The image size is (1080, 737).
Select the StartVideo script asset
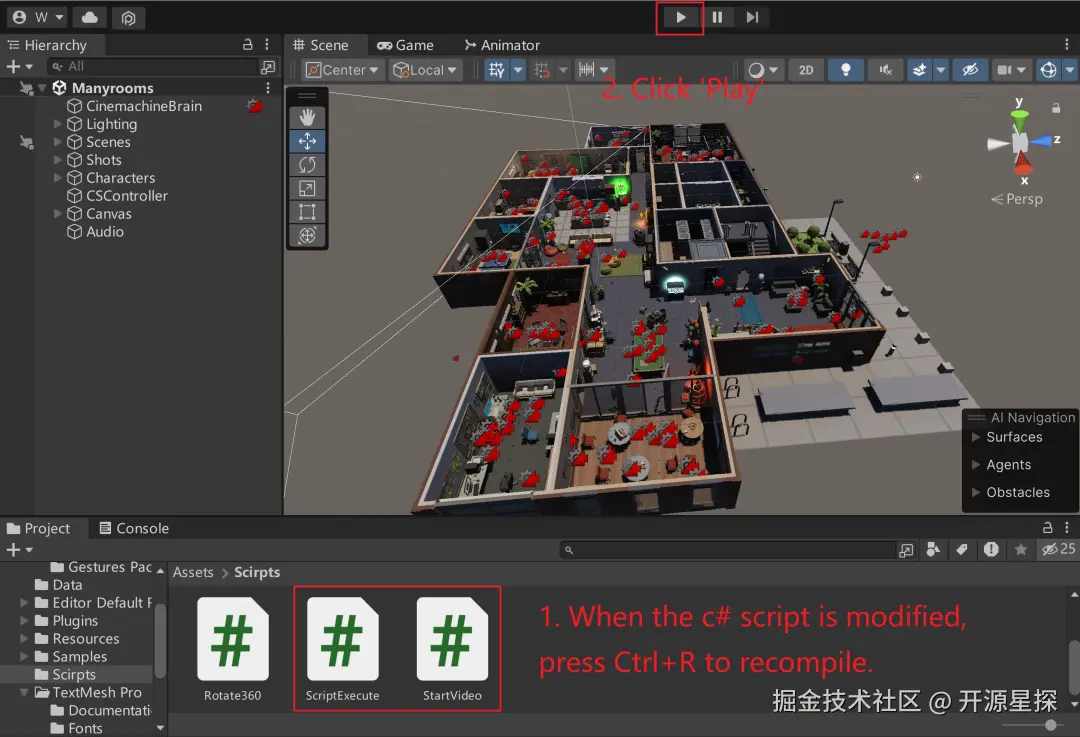(452, 650)
